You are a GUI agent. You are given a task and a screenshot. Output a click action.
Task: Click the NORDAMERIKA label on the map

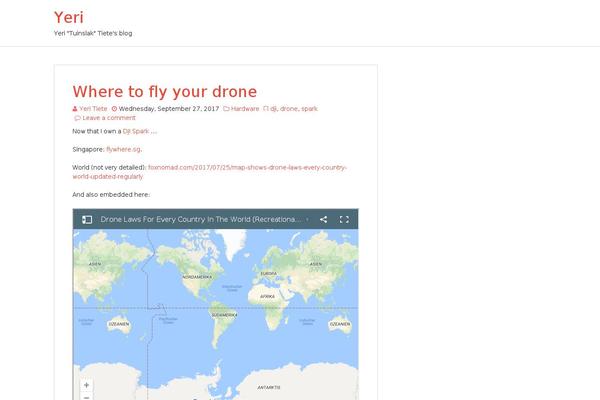click(197, 277)
